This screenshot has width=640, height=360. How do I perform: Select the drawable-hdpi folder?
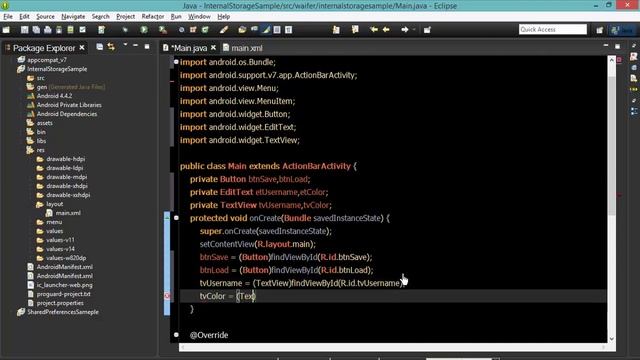click(65, 159)
